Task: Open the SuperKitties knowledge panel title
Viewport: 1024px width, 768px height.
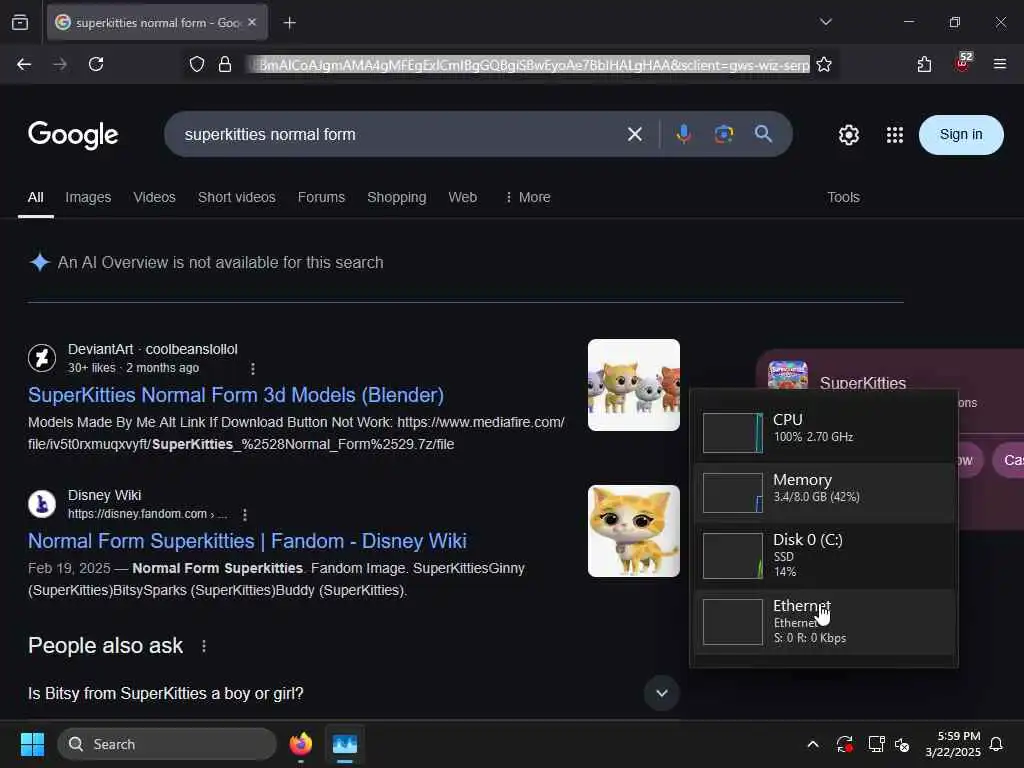Action: coord(863,383)
